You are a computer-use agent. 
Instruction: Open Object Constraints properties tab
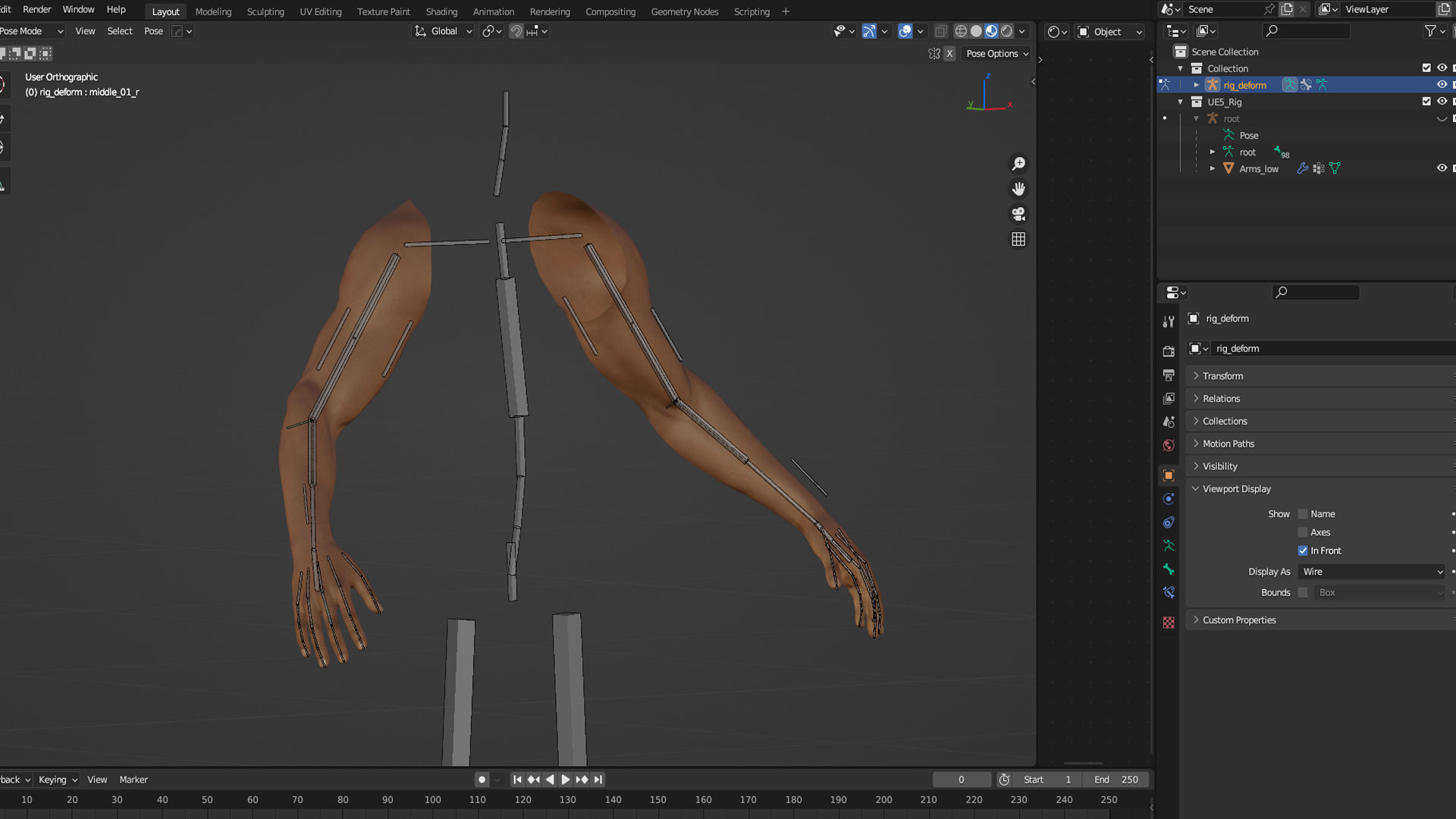click(x=1169, y=522)
